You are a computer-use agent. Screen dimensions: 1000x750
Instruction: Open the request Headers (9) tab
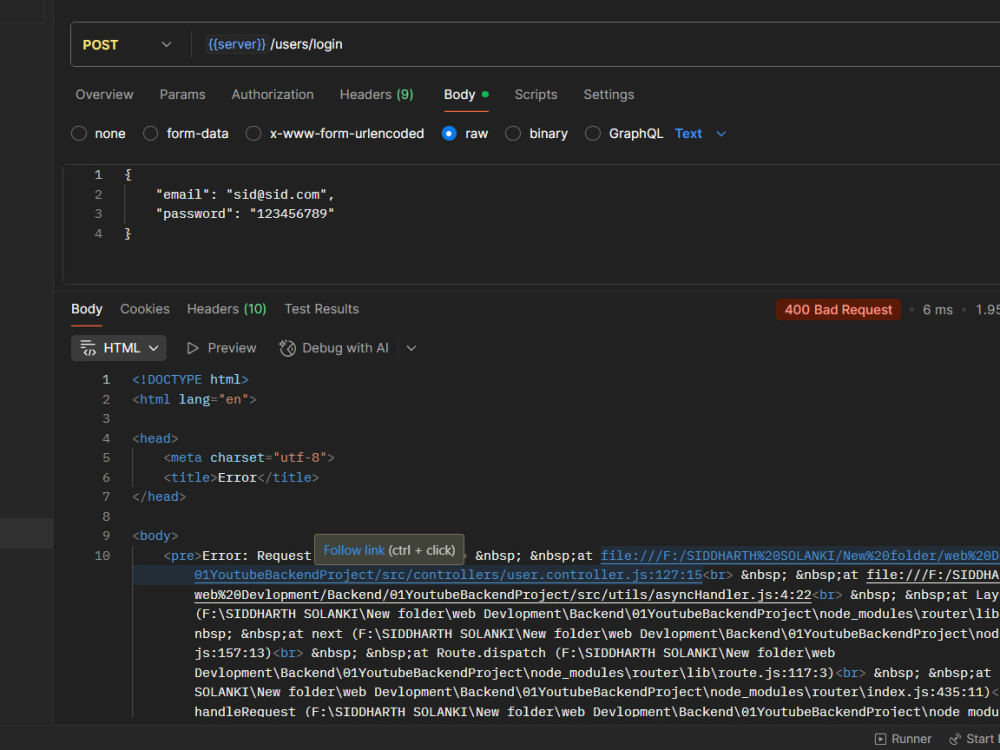pyautogui.click(x=376, y=94)
